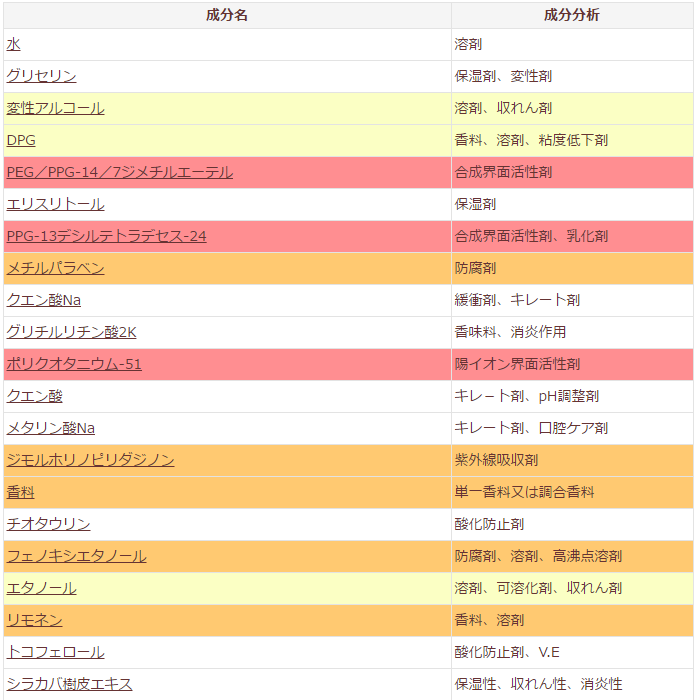This screenshot has height=700, width=697.
Task: Click the キレート剤、pH調整剤 cell
Action: (572, 396)
